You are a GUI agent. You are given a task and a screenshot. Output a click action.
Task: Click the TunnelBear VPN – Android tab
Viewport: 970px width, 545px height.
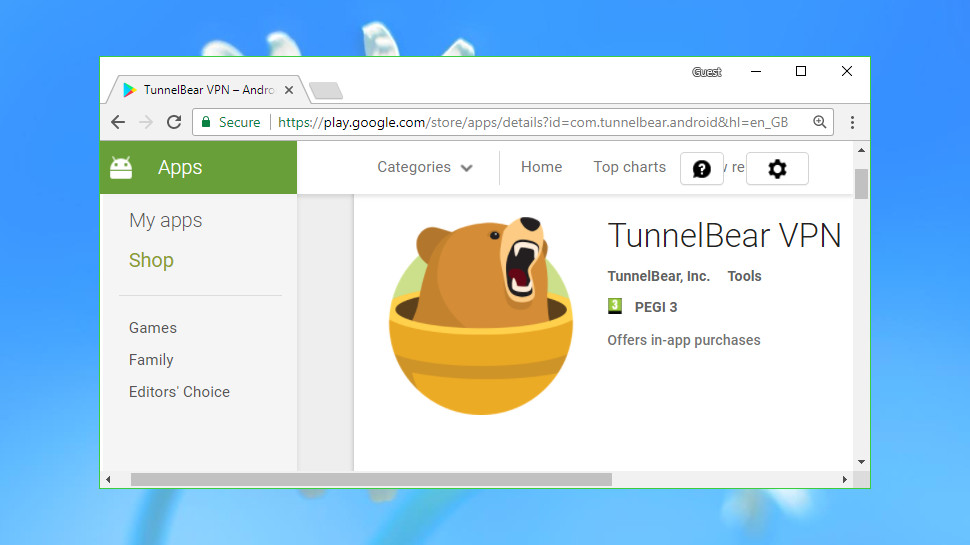[208, 90]
